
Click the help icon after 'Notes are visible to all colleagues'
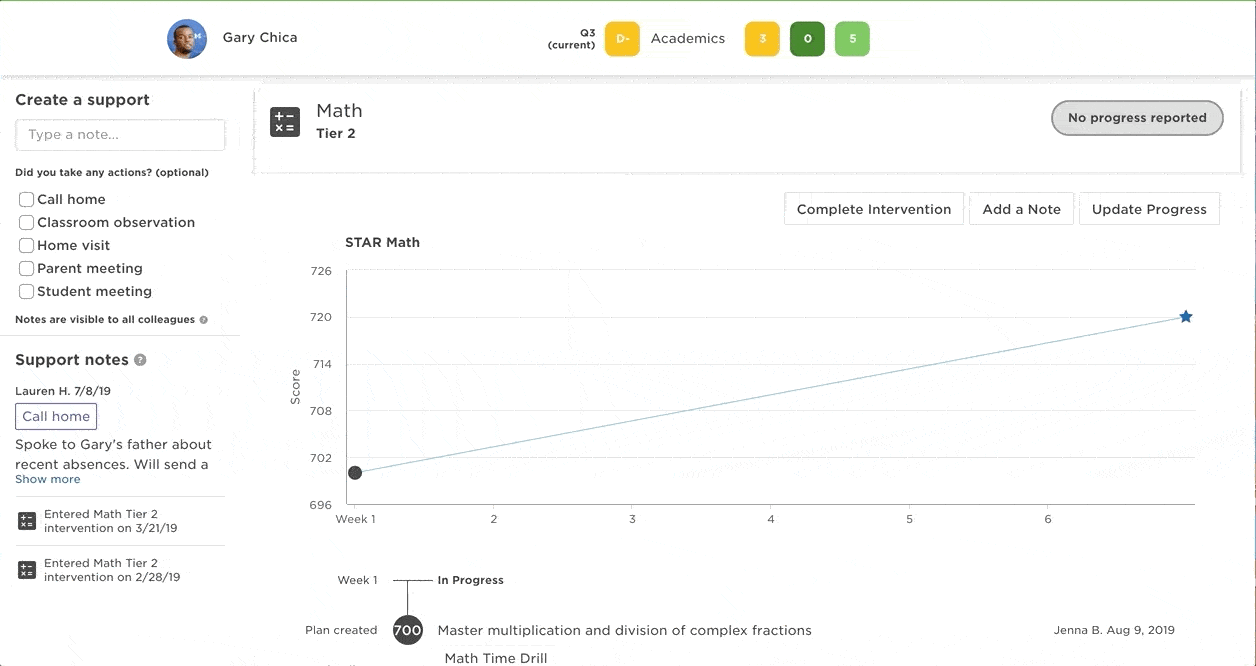204,319
